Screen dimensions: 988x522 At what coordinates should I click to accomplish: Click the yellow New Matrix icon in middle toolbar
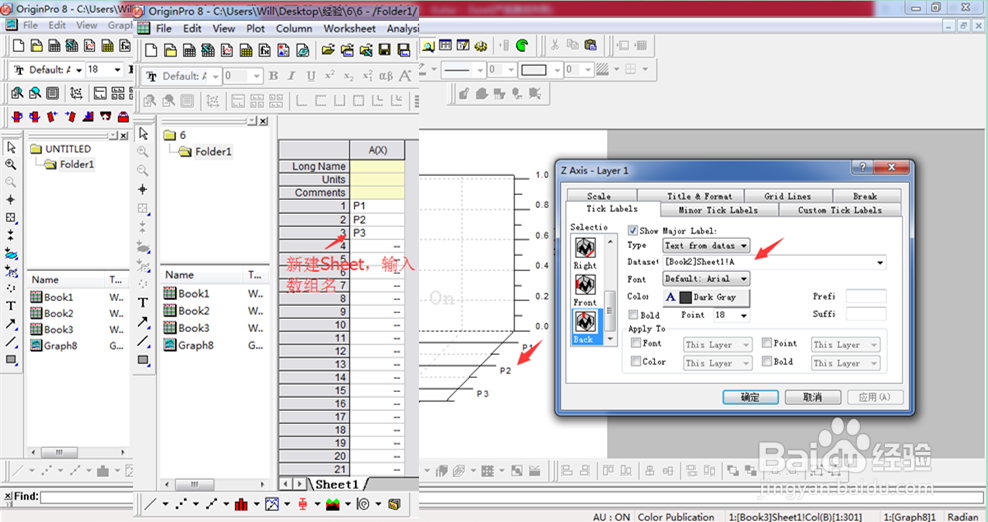coord(246,51)
